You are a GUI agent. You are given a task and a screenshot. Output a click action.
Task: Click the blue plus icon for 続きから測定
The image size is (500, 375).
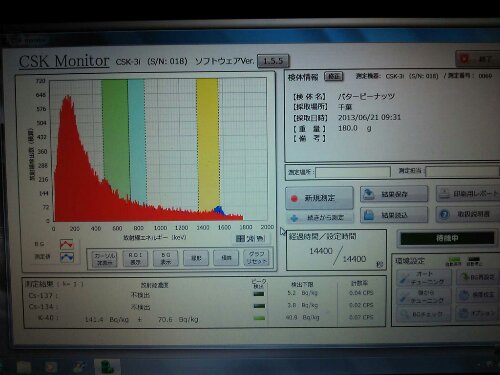pyautogui.click(x=294, y=218)
